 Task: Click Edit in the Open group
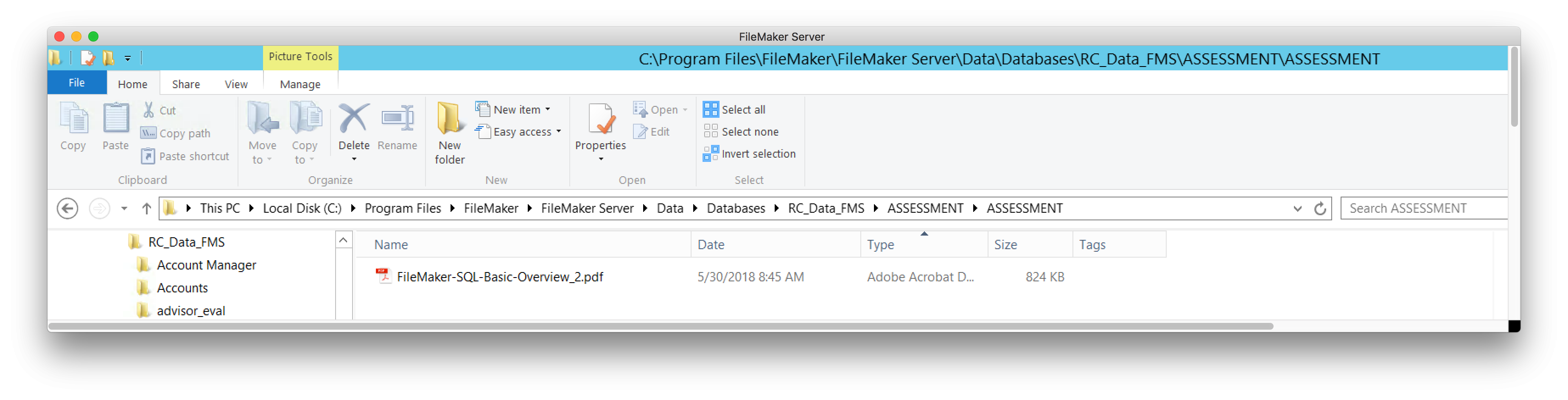[651, 131]
